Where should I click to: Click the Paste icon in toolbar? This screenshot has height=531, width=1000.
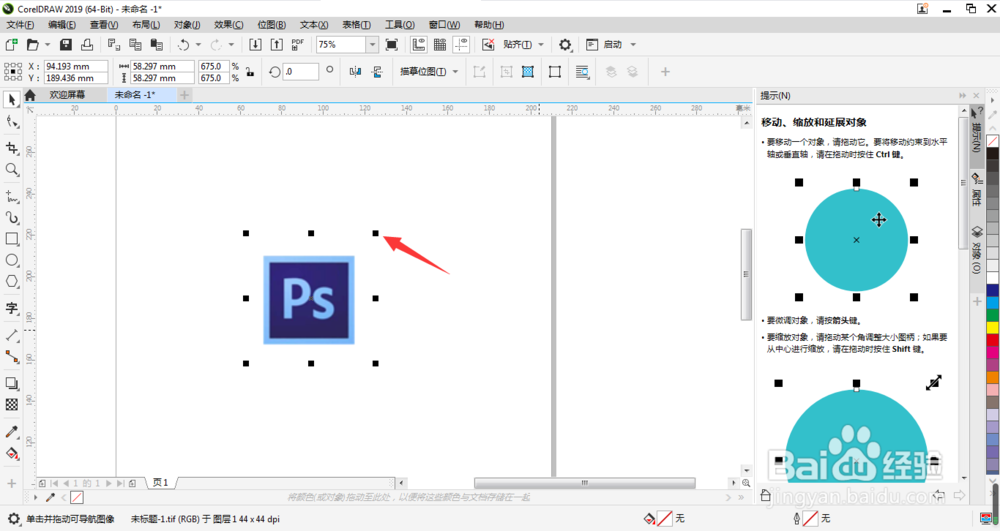click(156, 45)
